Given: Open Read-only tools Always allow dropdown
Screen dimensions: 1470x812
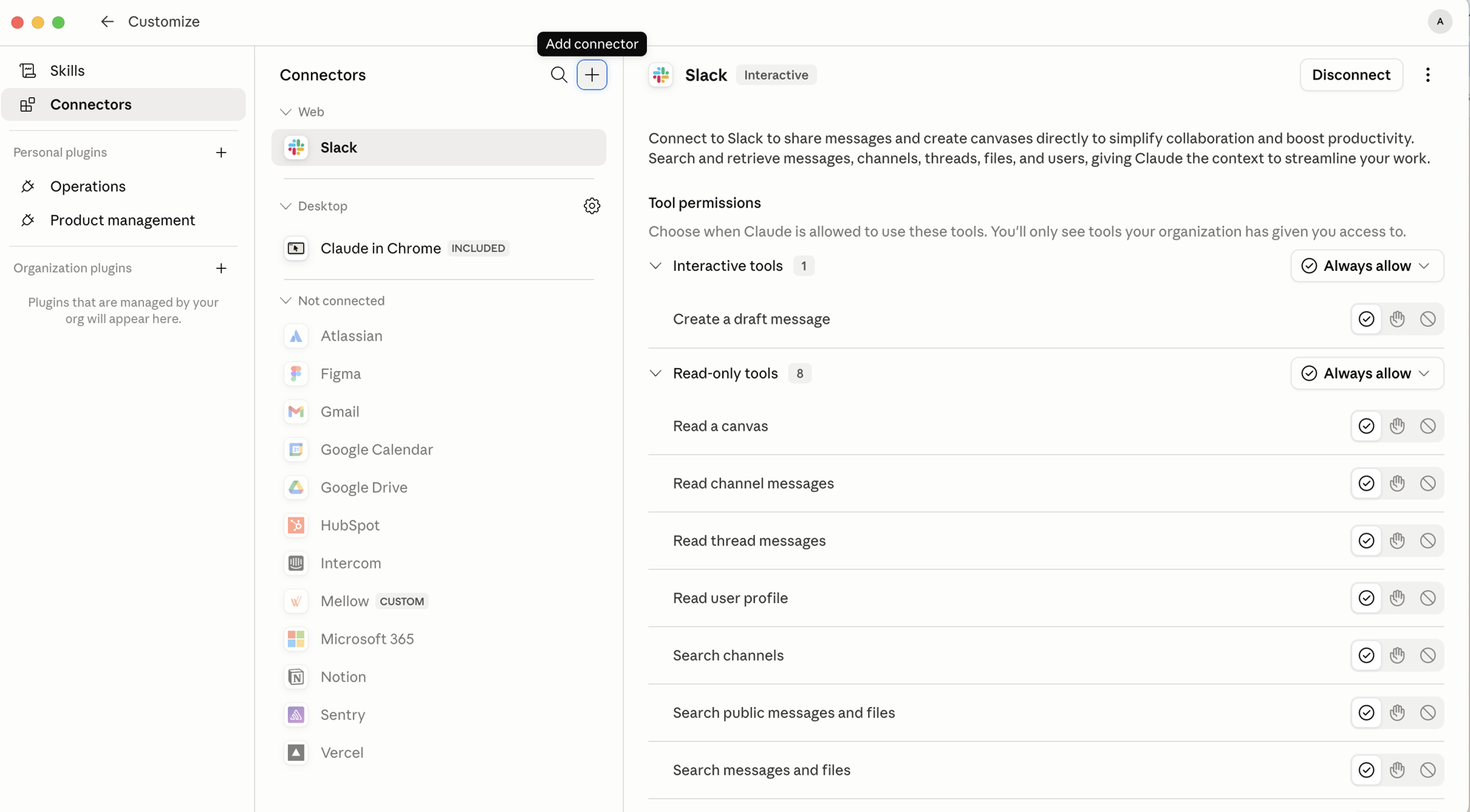Looking at the screenshot, I should [1367, 373].
